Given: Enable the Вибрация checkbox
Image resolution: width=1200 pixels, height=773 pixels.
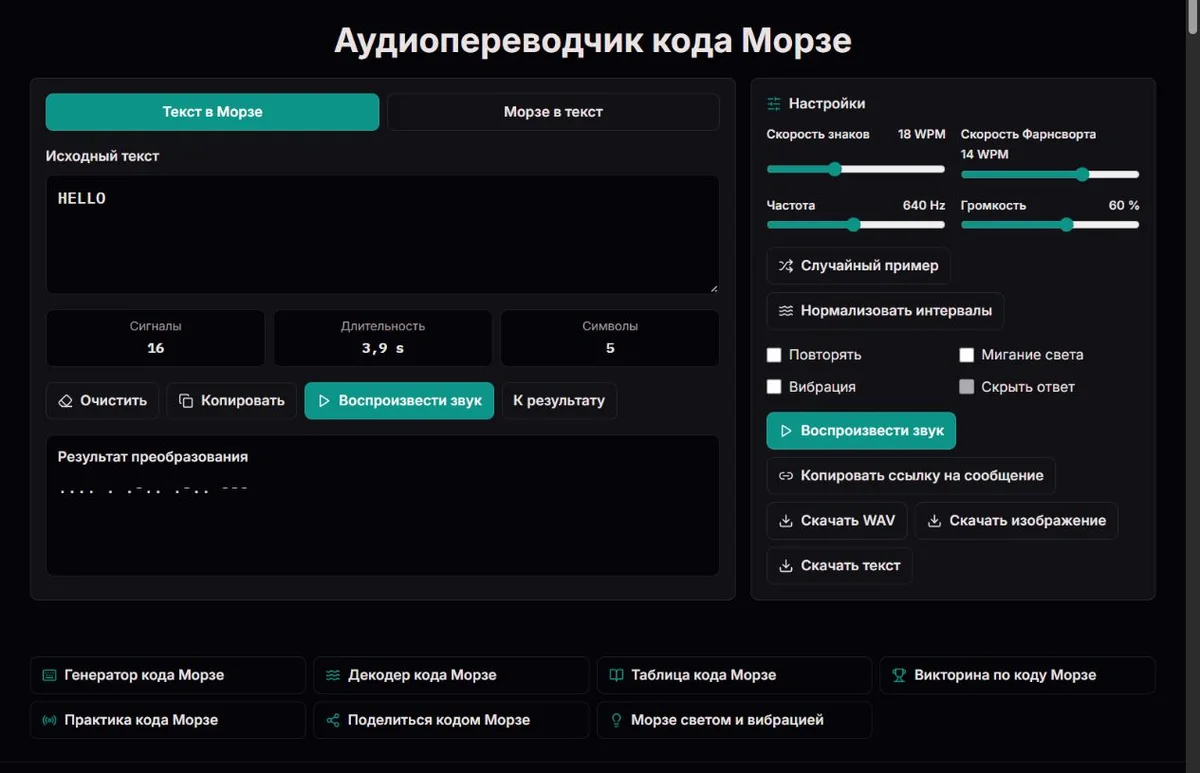Looking at the screenshot, I should pyautogui.click(x=774, y=387).
